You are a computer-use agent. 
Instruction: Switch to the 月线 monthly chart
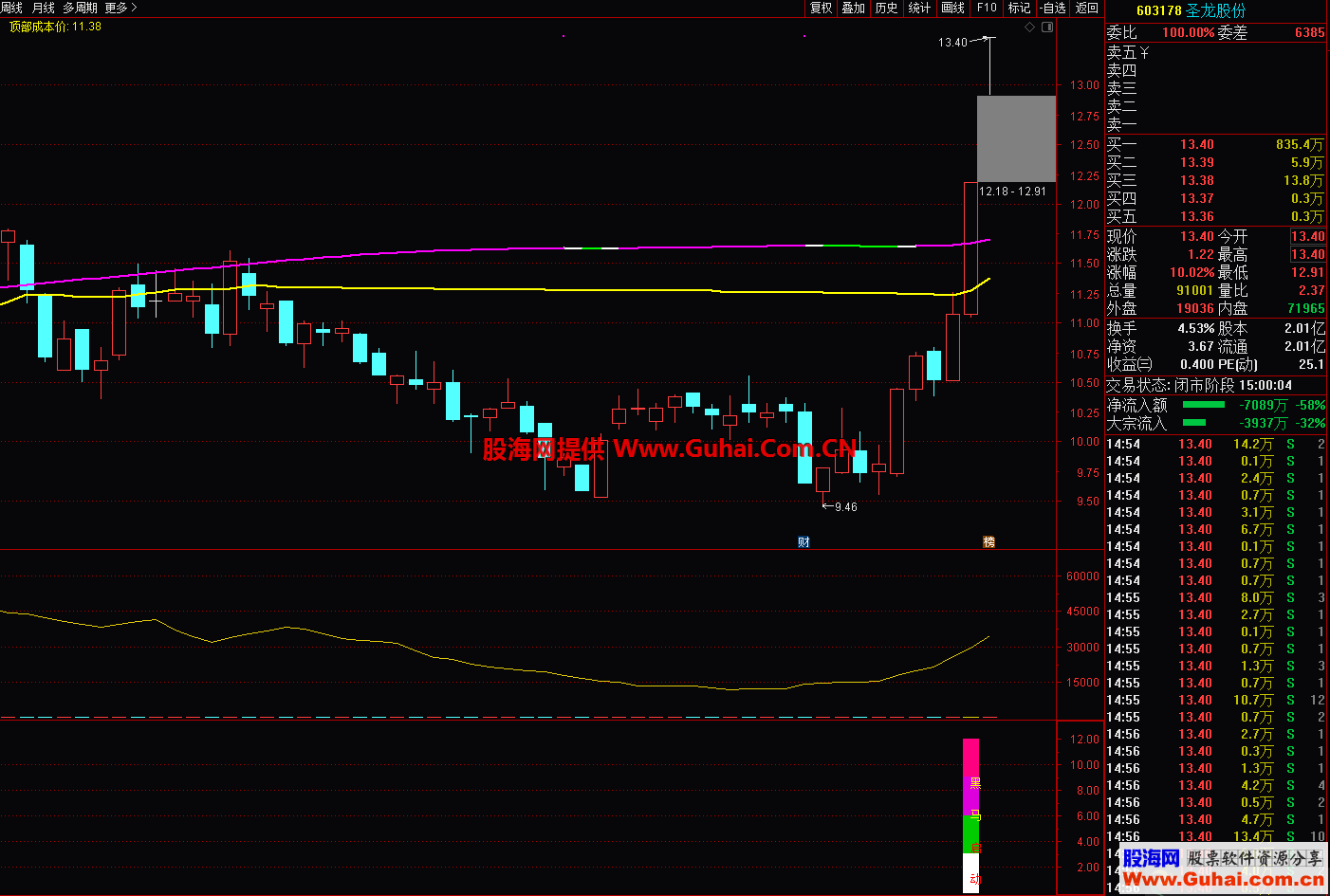(44, 8)
